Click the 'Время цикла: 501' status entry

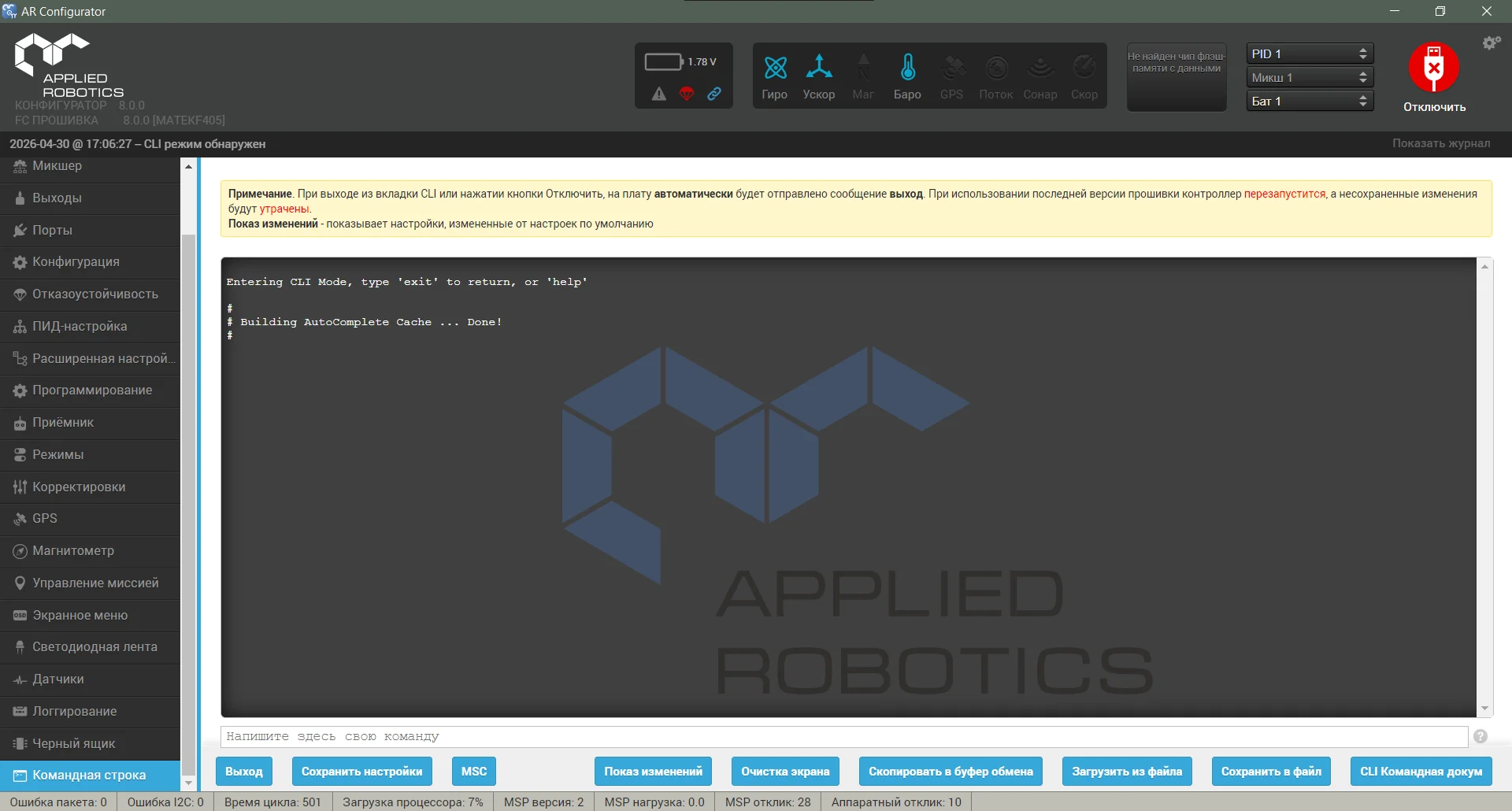(x=272, y=802)
